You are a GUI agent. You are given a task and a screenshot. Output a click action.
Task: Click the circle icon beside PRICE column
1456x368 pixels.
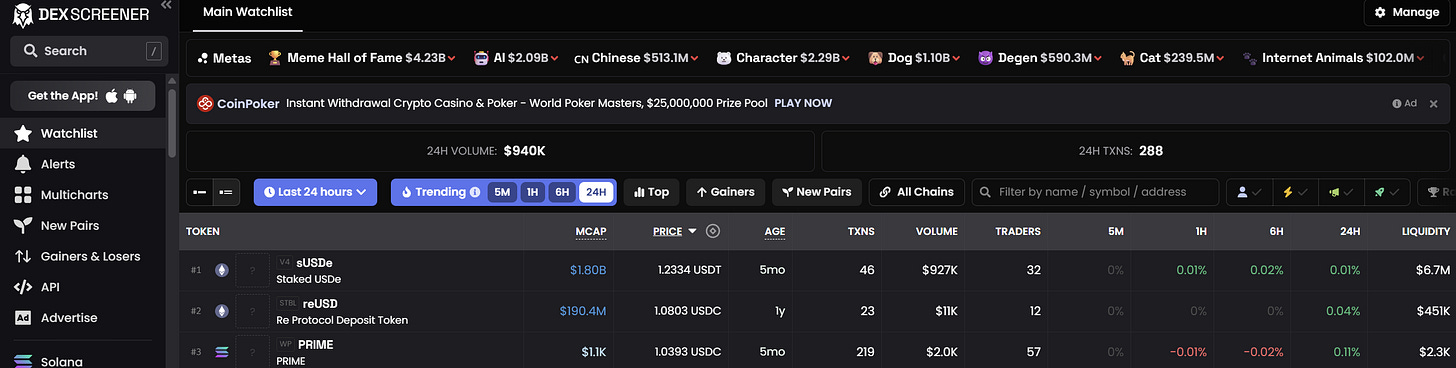click(713, 231)
